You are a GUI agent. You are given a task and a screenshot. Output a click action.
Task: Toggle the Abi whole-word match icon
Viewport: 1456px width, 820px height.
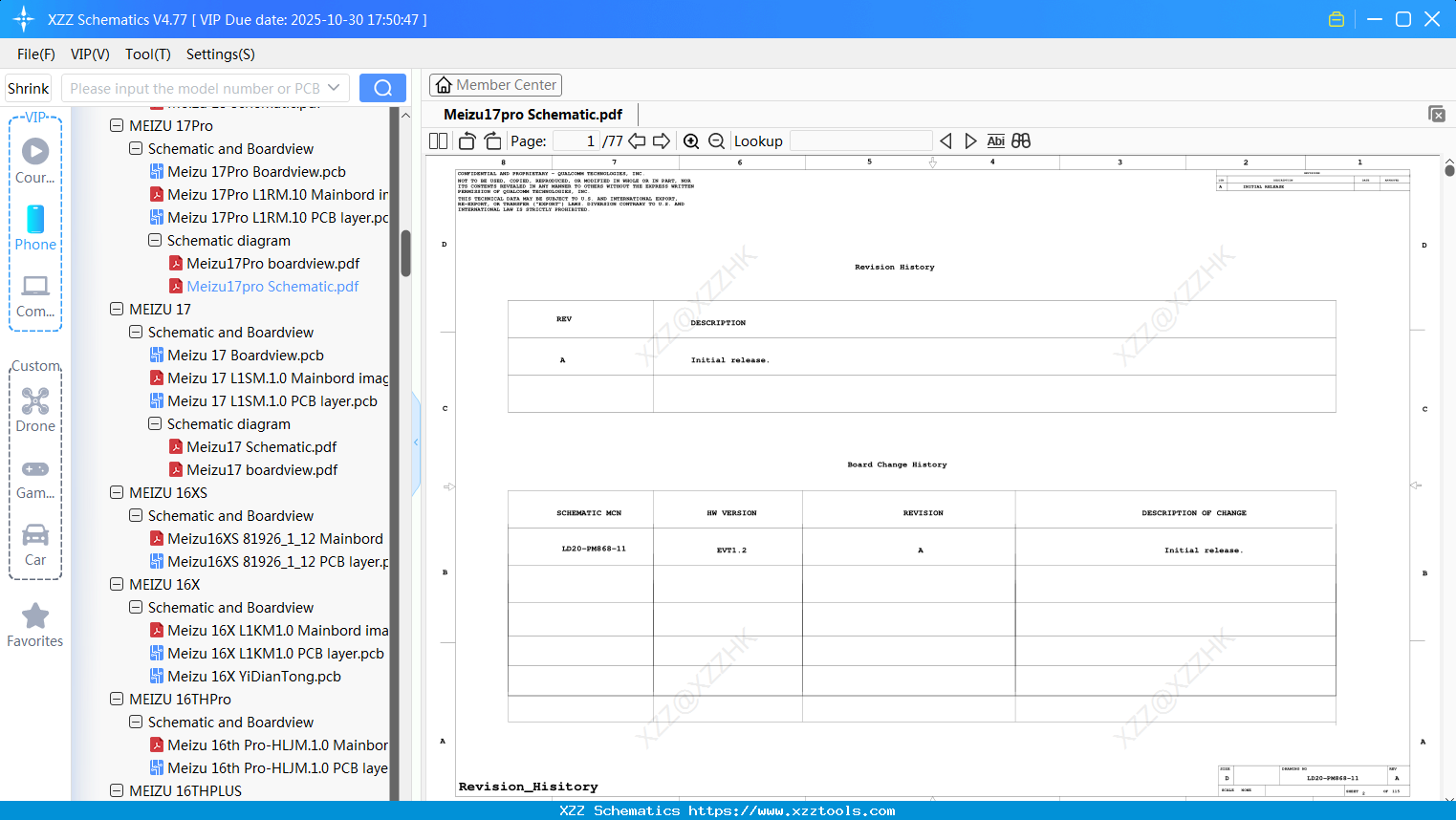point(996,141)
